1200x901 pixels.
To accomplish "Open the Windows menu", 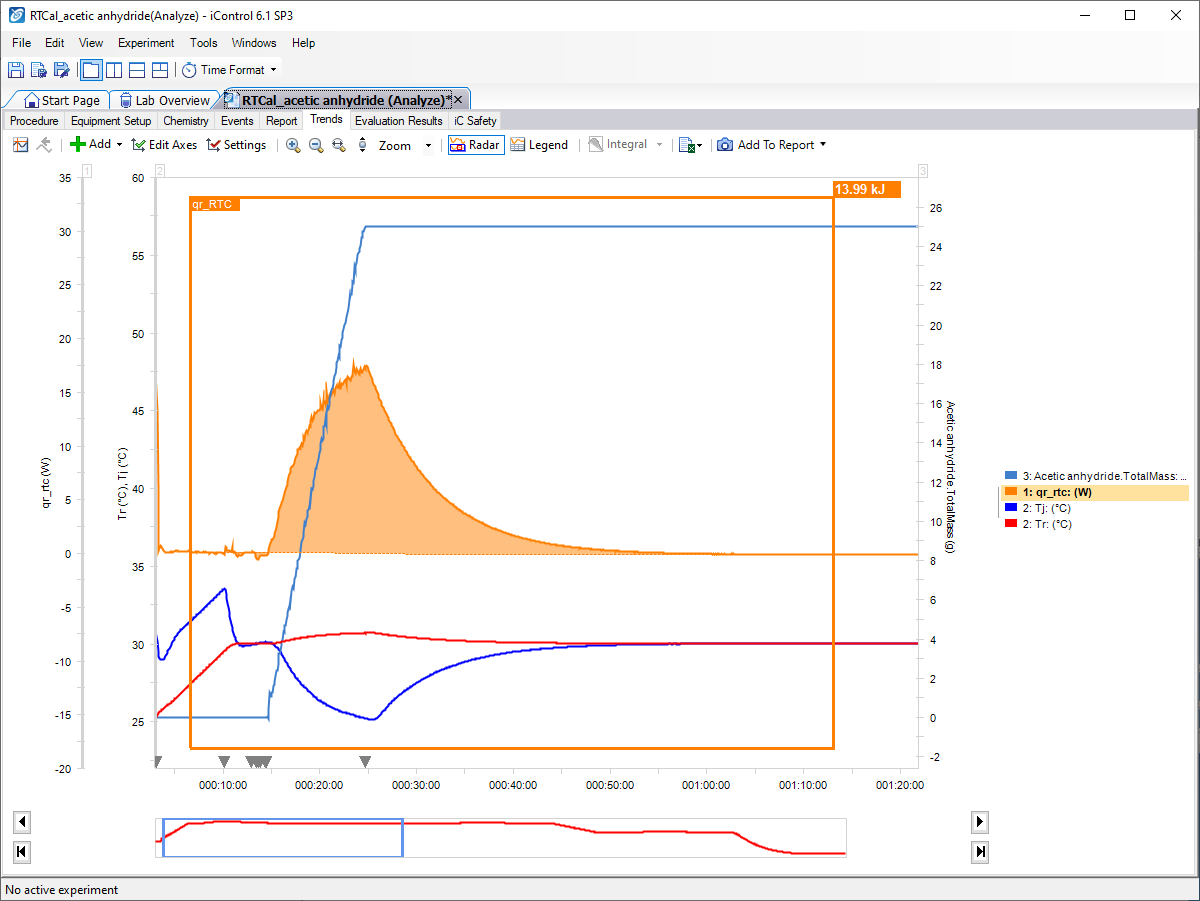I will click(x=254, y=43).
